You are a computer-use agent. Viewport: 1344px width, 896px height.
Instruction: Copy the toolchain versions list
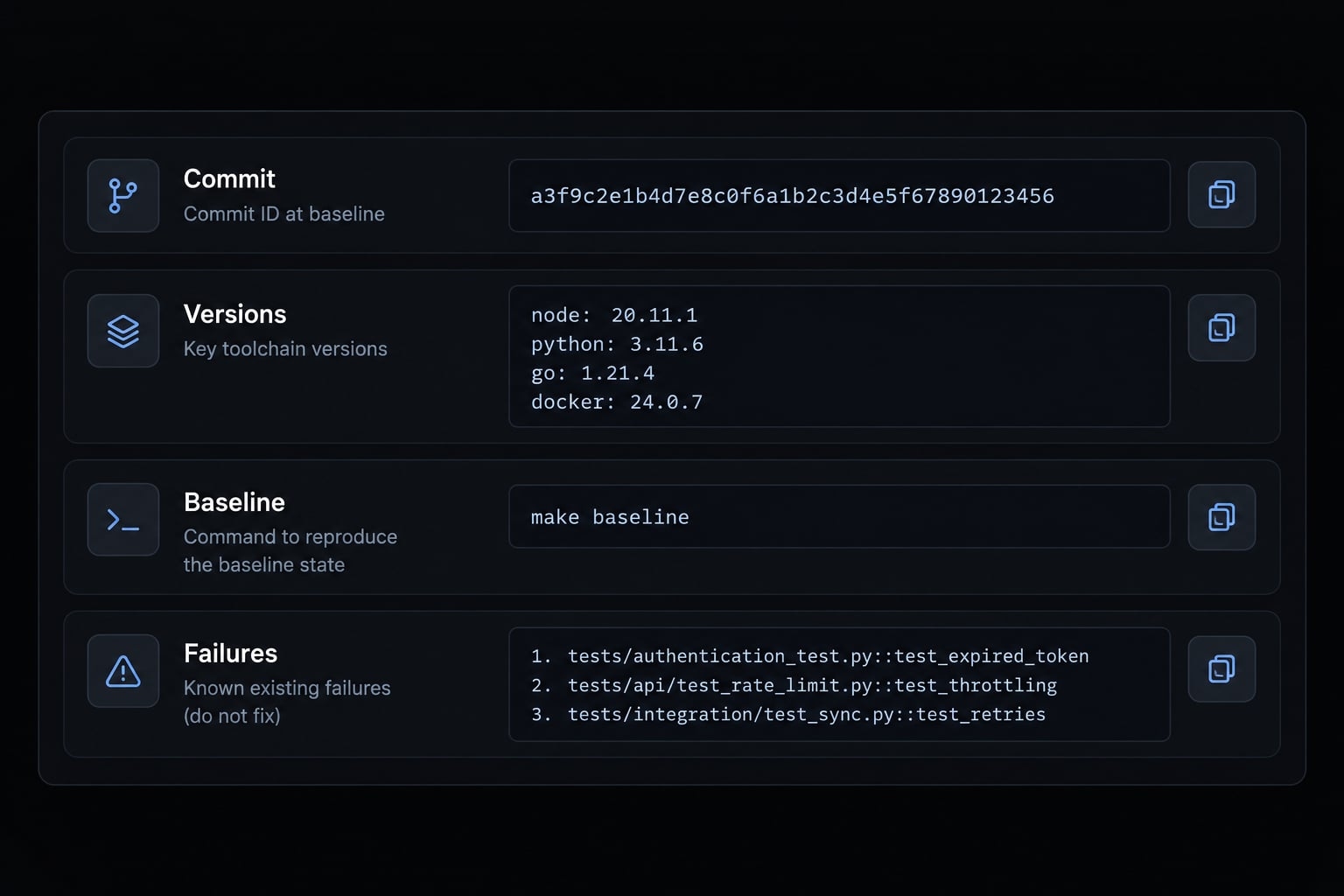1221,328
